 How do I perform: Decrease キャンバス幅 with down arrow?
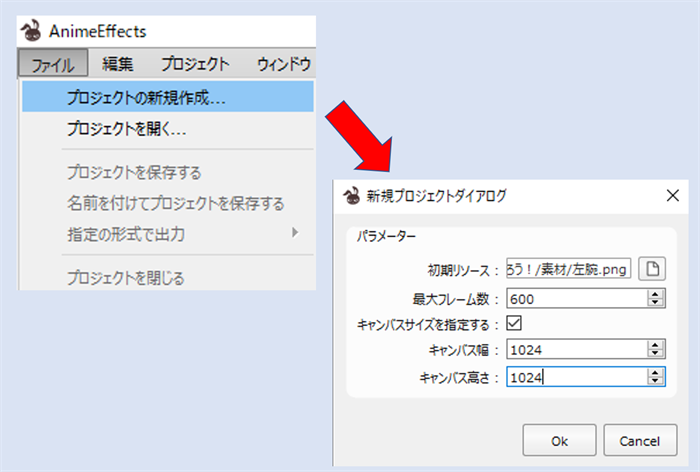point(655,354)
